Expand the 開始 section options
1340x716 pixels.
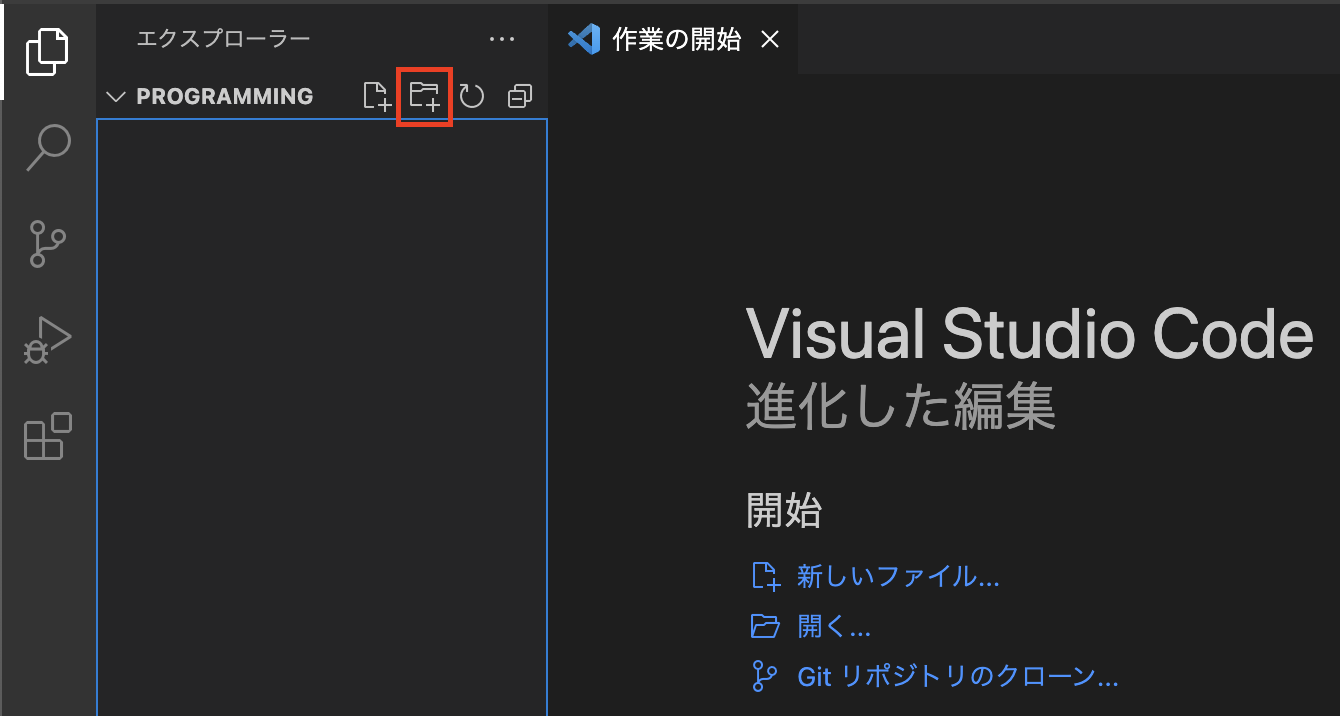tap(783, 511)
